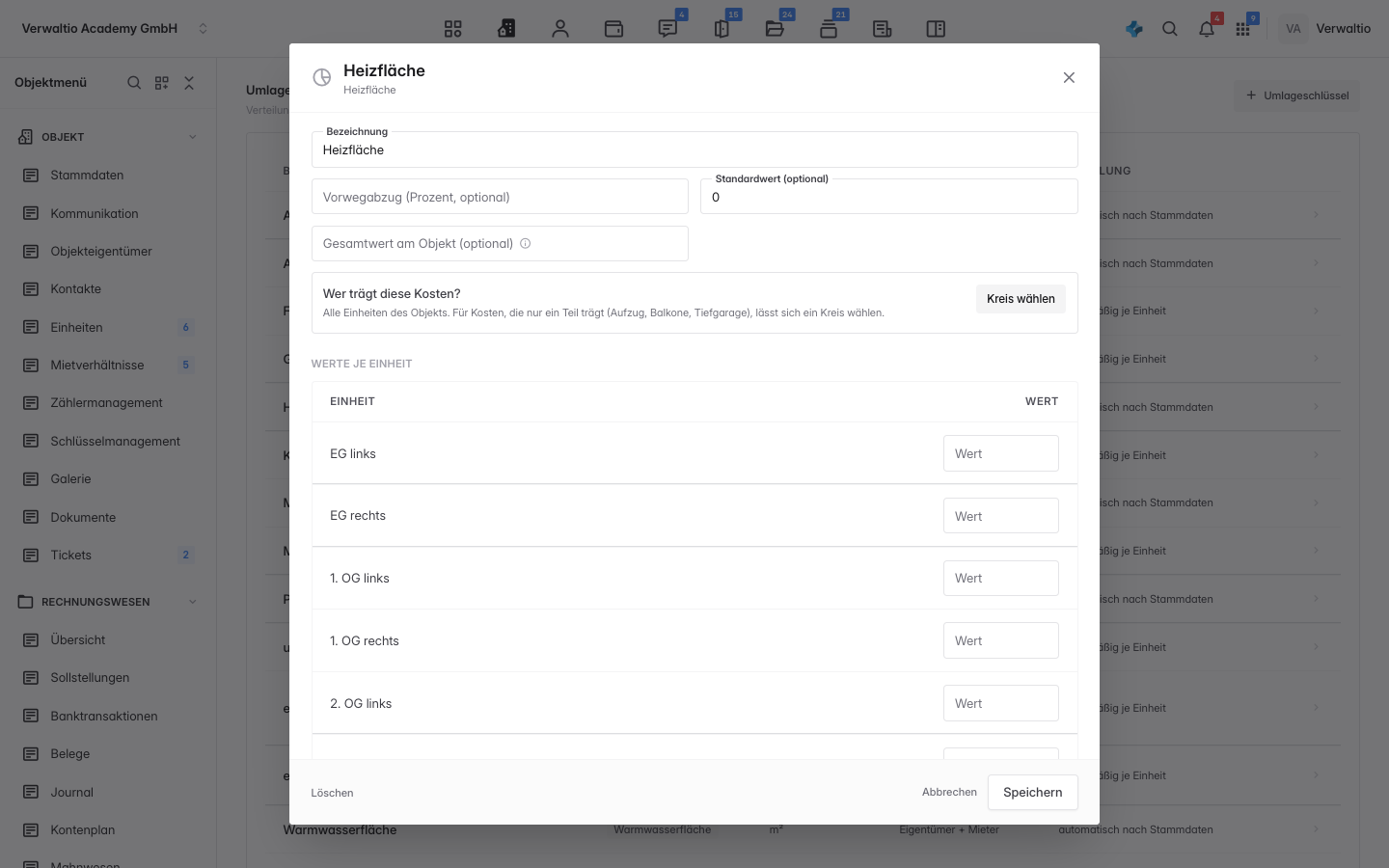Click the Wert field for EG links
Image resolution: width=1389 pixels, height=868 pixels.
click(1001, 453)
